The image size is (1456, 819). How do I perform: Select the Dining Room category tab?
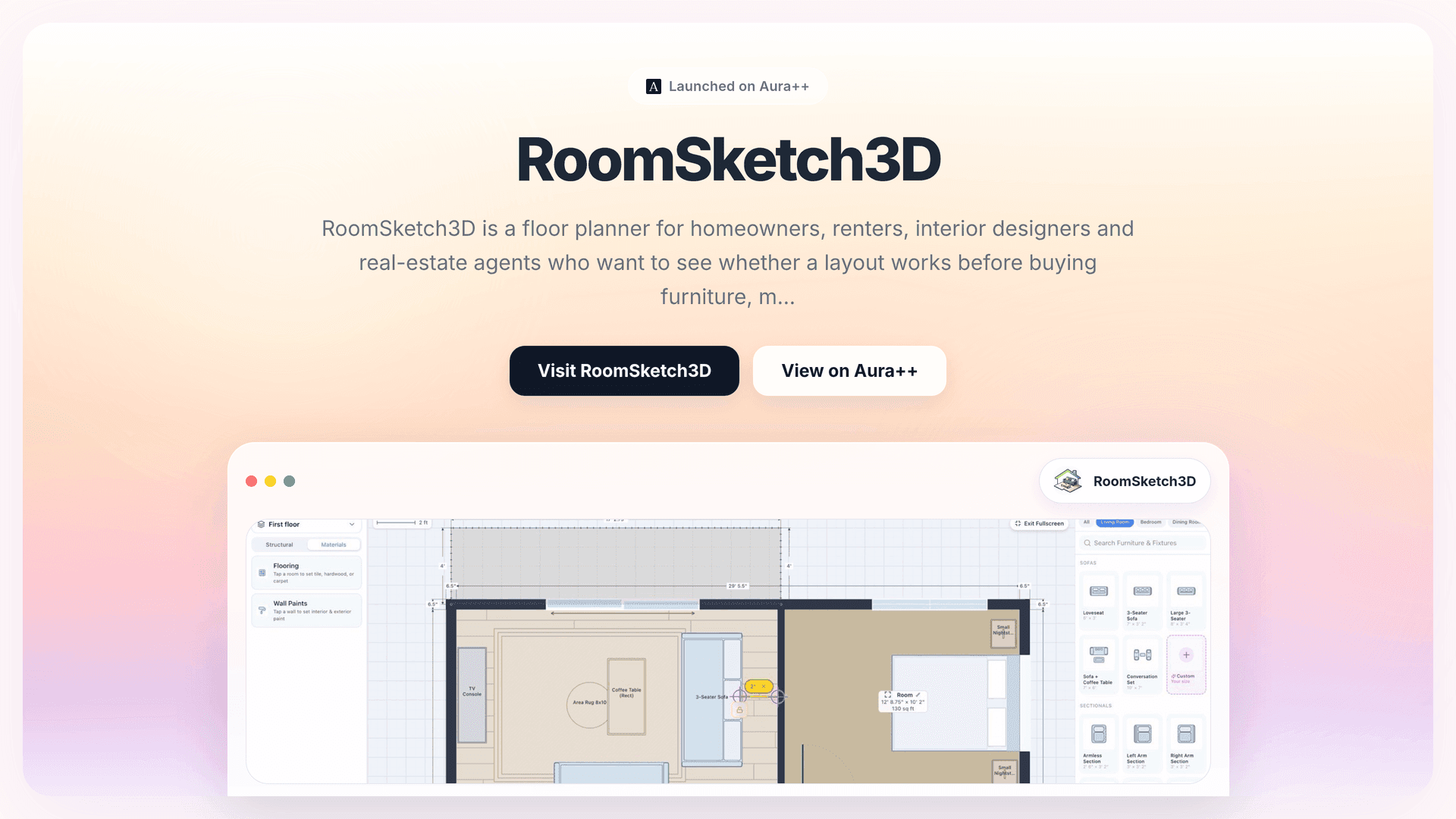coord(1186,522)
